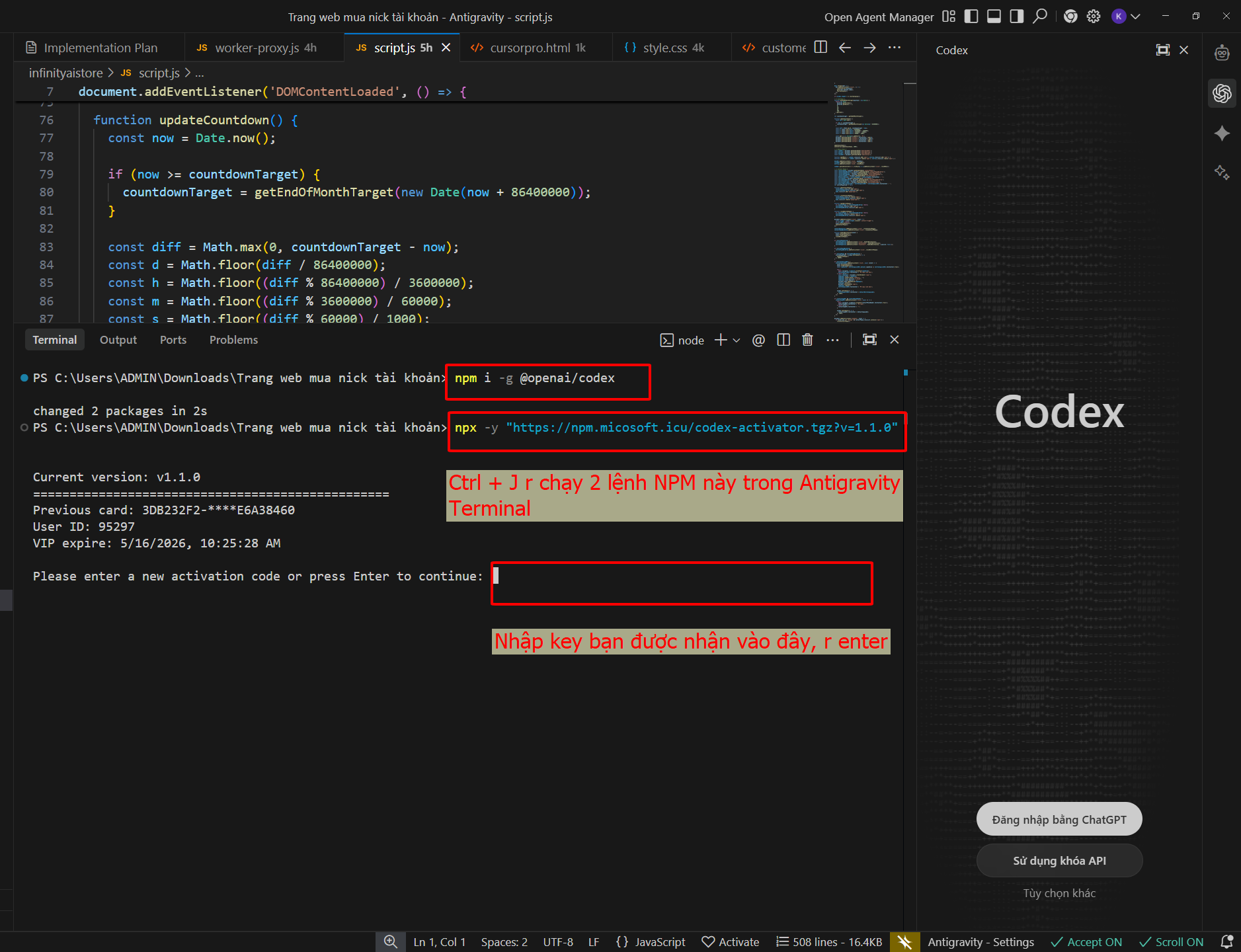Toggle the secondary side bar visibility
1241x952 pixels.
pyautogui.click(x=1017, y=17)
